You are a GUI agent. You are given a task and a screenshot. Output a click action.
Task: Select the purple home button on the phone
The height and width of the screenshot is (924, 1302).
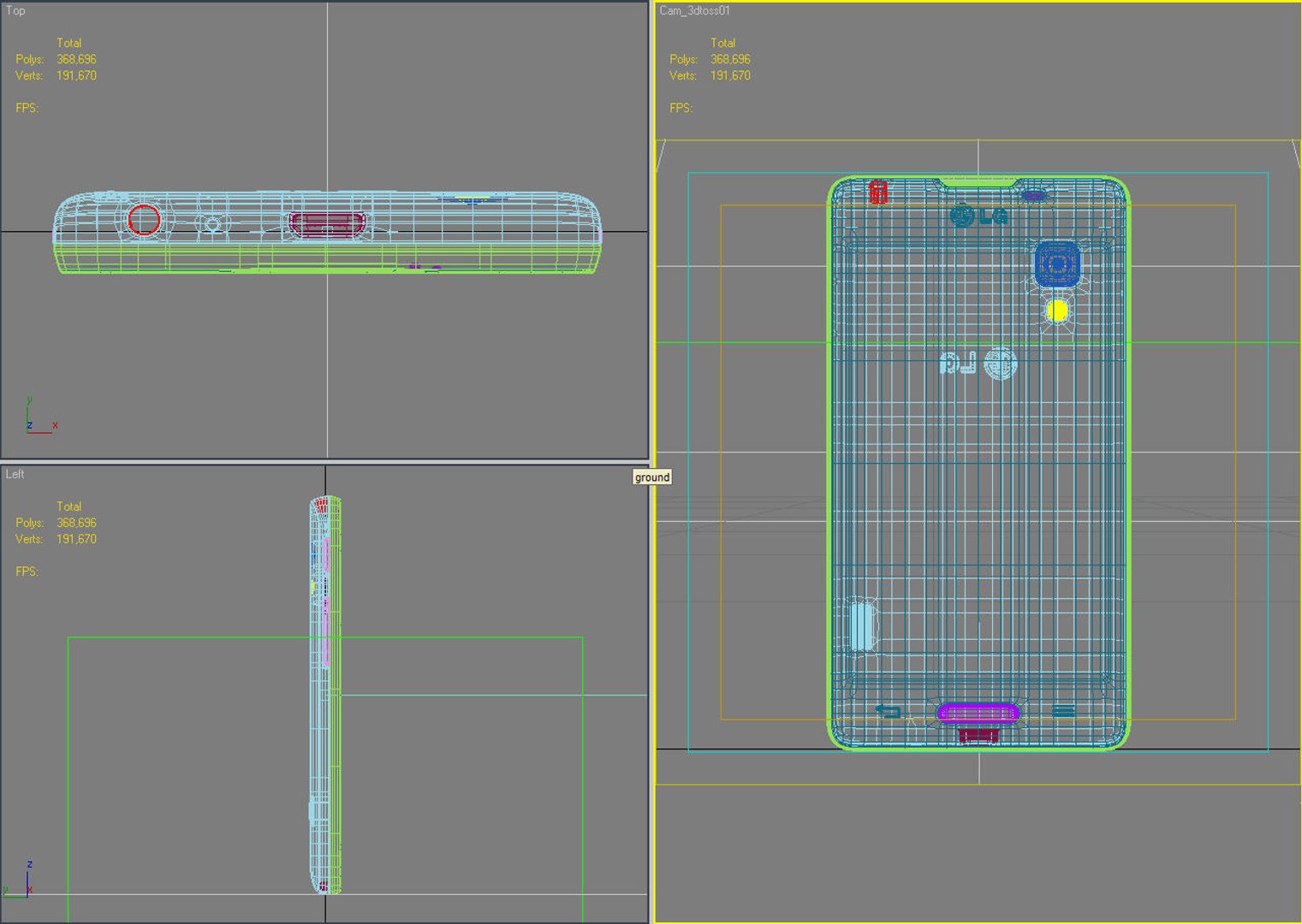click(x=978, y=713)
